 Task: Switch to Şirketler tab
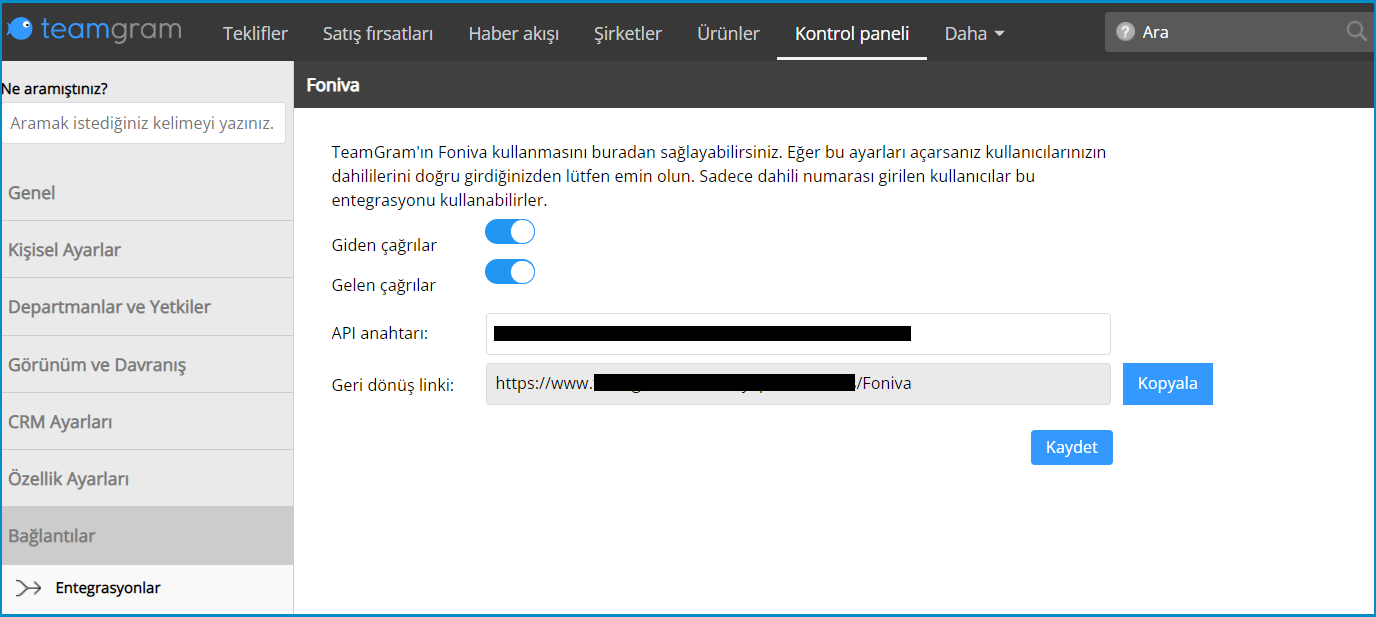pos(628,33)
